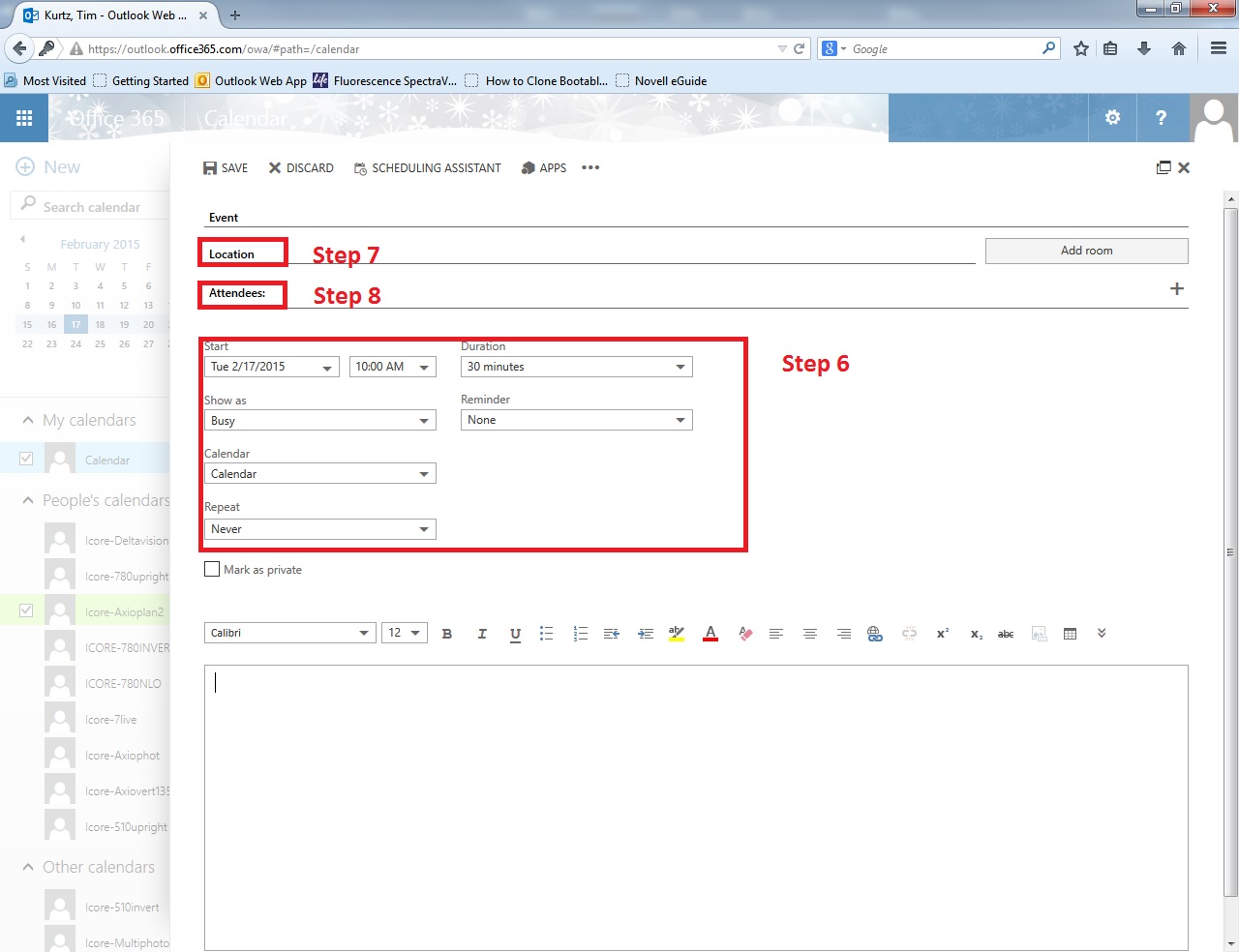This screenshot has height=952, width=1239.
Task: Click inside the event body text area
Action: pos(695,805)
